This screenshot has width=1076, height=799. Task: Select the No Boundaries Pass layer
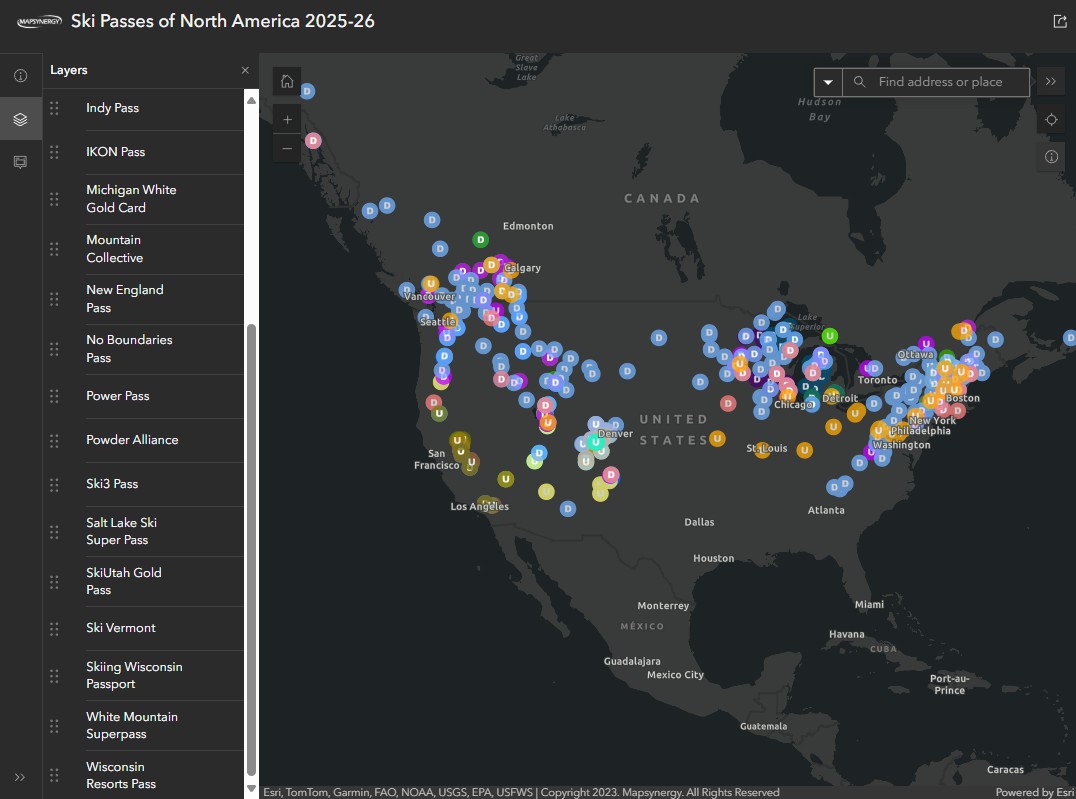click(128, 349)
